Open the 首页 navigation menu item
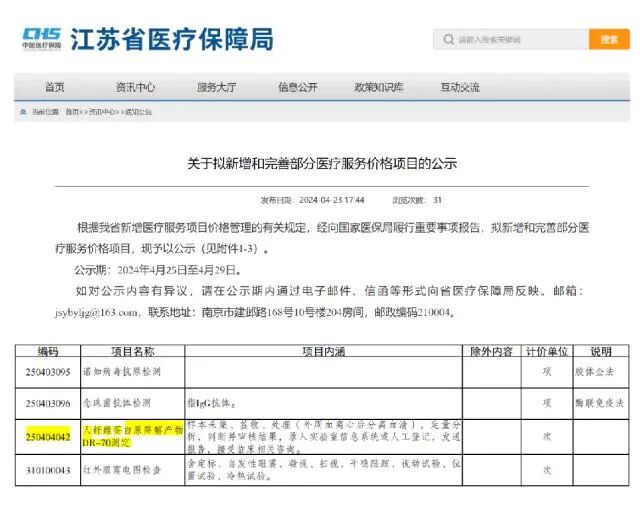 pos(55,87)
